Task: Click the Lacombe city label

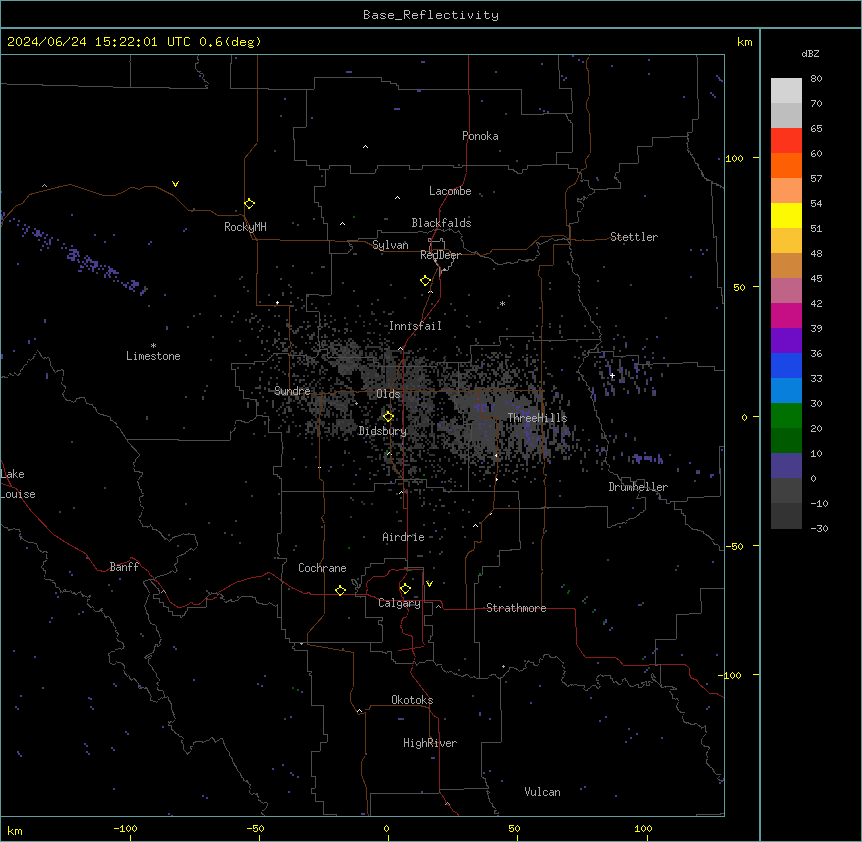Action: tap(450, 191)
